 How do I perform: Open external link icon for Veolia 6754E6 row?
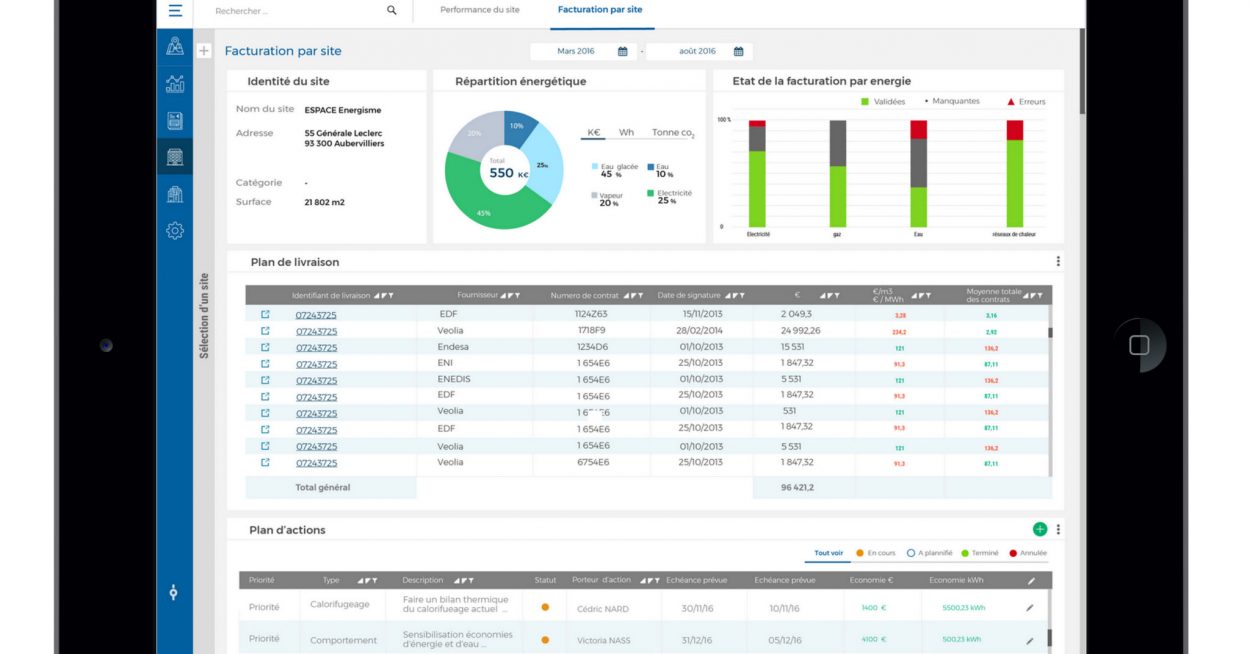[265, 462]
